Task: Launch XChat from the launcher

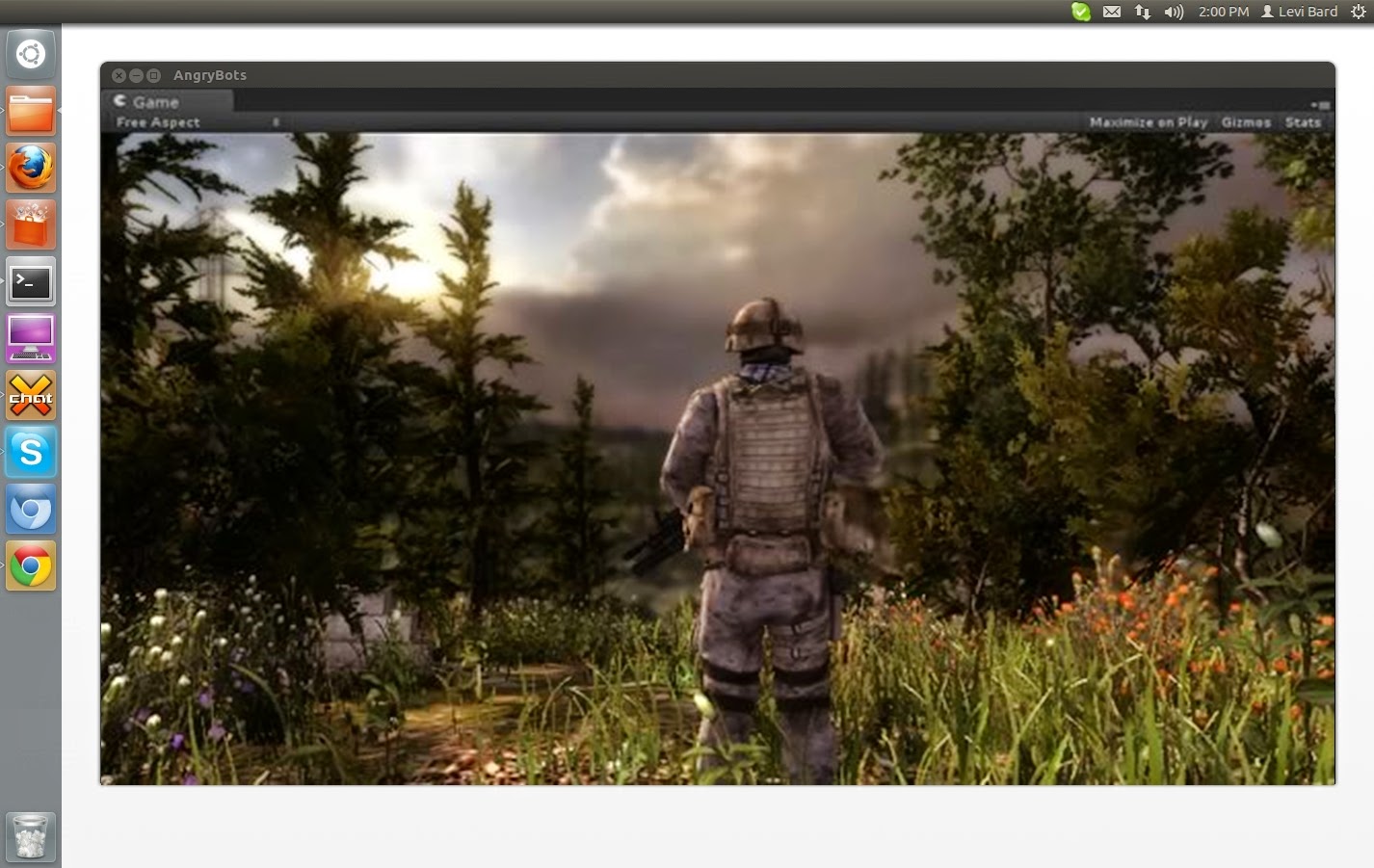Action: 31,396
